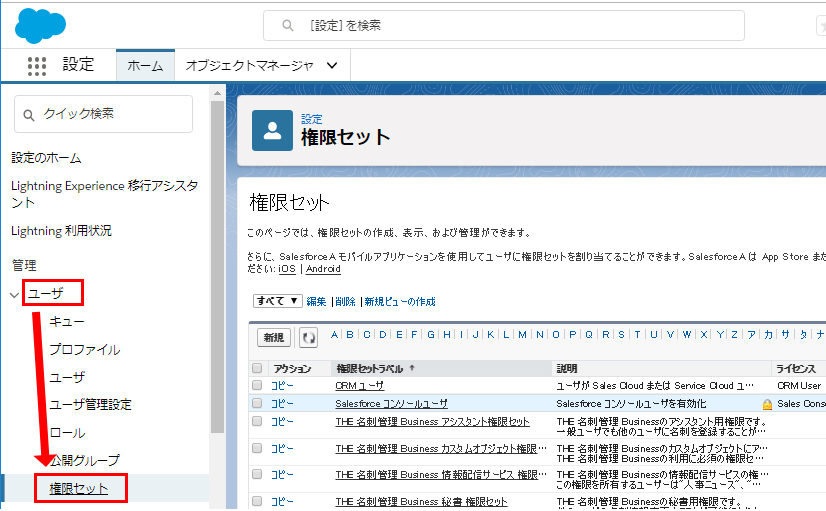The height and width of the screenshot is (511, 826).
Task: Select キュー under ユーザ section
Action: 67,321
